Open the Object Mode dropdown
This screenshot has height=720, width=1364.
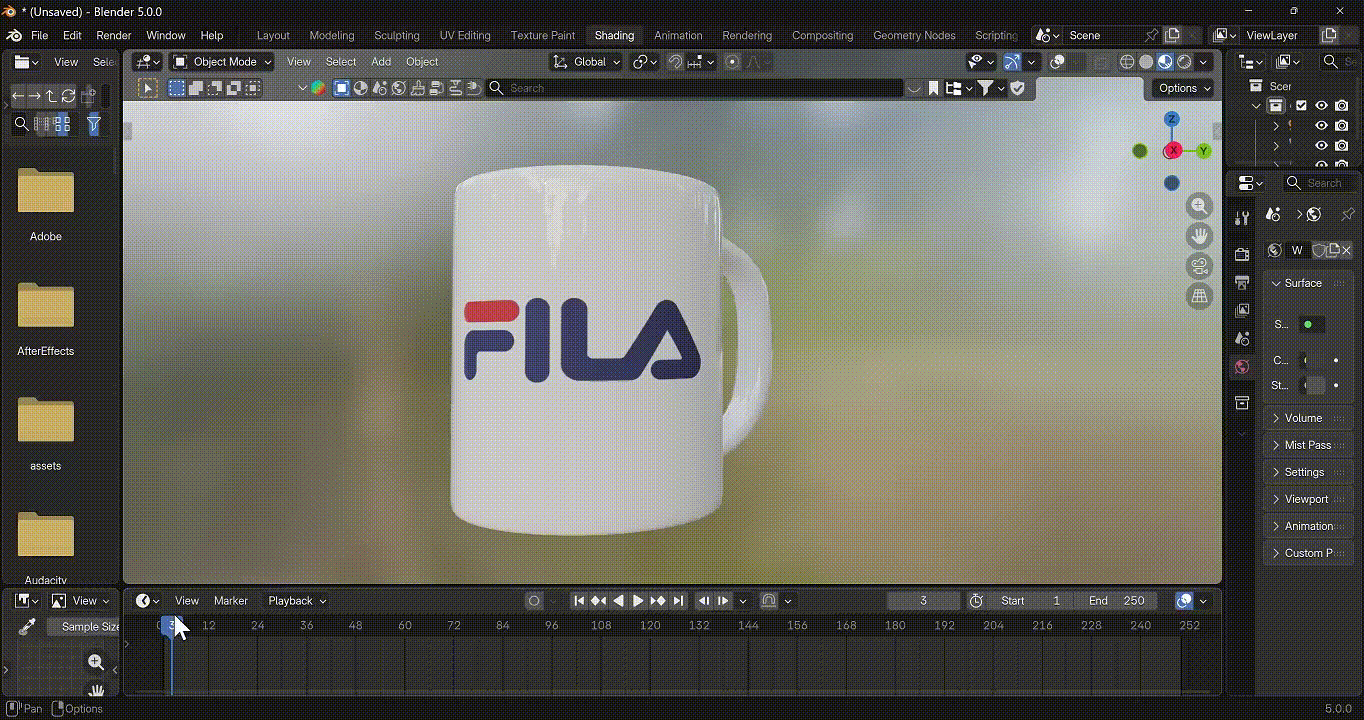[x=222, y=62]
